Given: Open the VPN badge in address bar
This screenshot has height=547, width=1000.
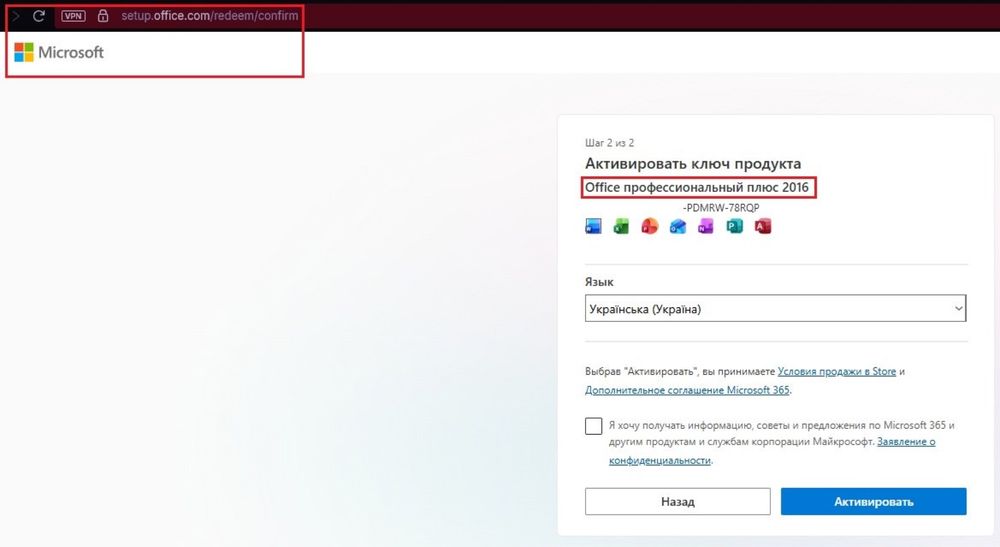Looking at the screenshot, I should point(73,16).
